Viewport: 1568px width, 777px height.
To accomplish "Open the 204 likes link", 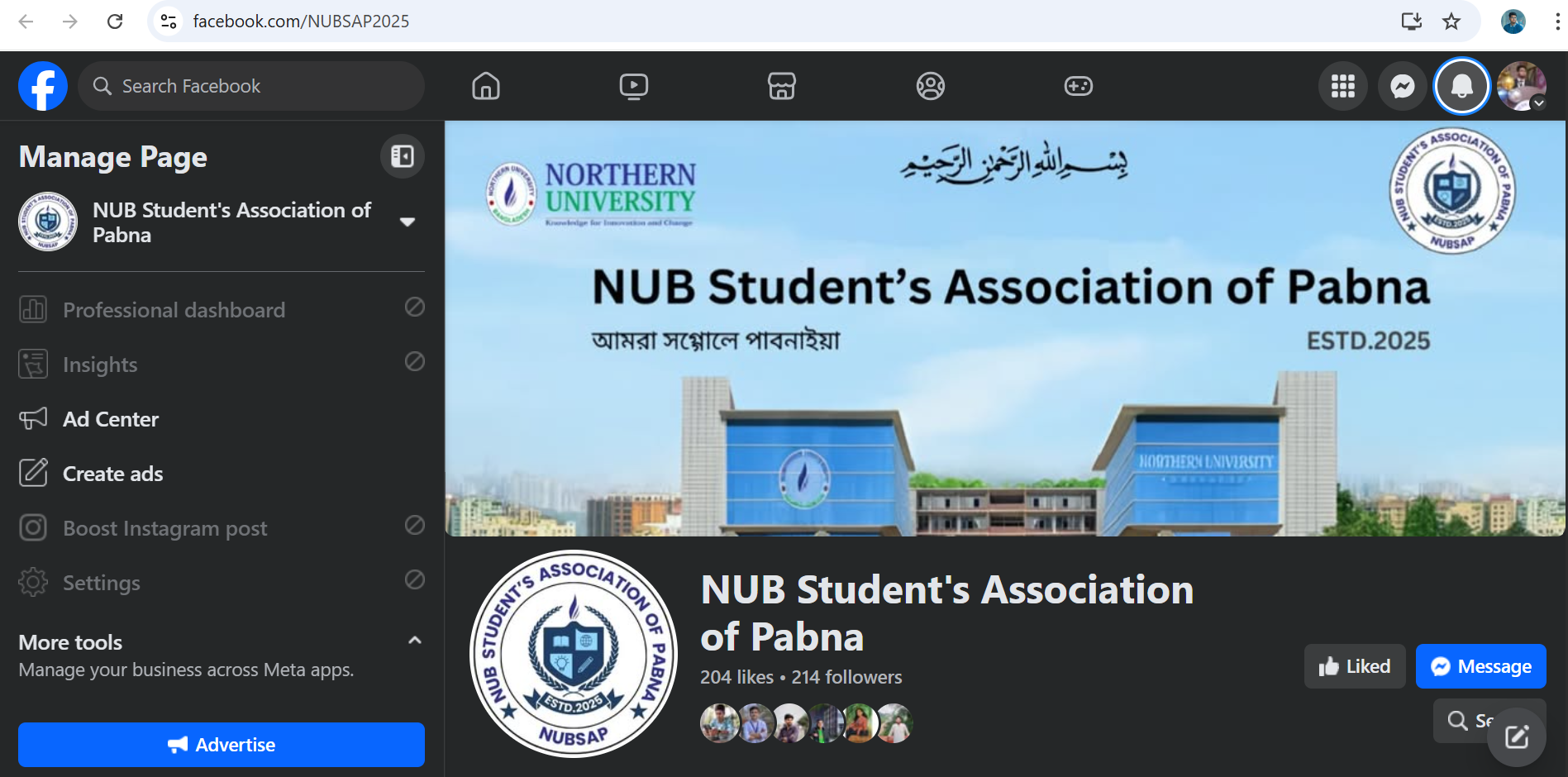I will tap(737, 677).
